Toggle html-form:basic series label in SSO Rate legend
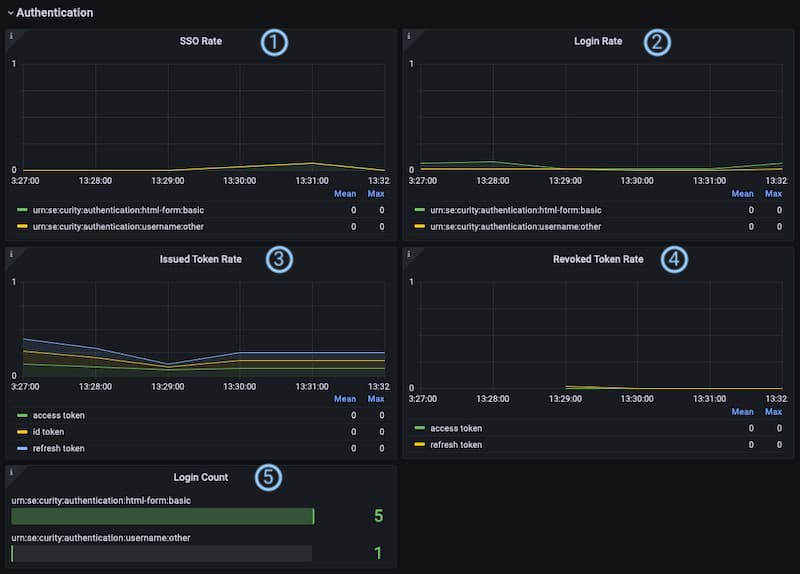The height and width of the screenshot is (574, 800). [x=118, y=211]
